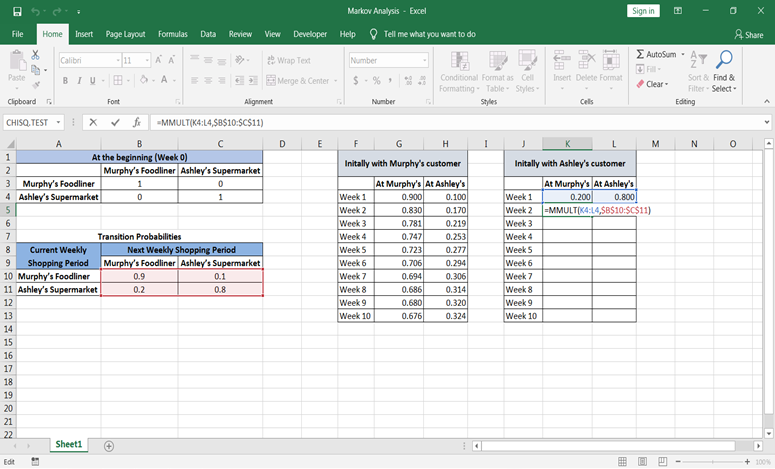Click the Percent Style icon
Viewport: 775px width, 469px height.
(x=377, y=80)
